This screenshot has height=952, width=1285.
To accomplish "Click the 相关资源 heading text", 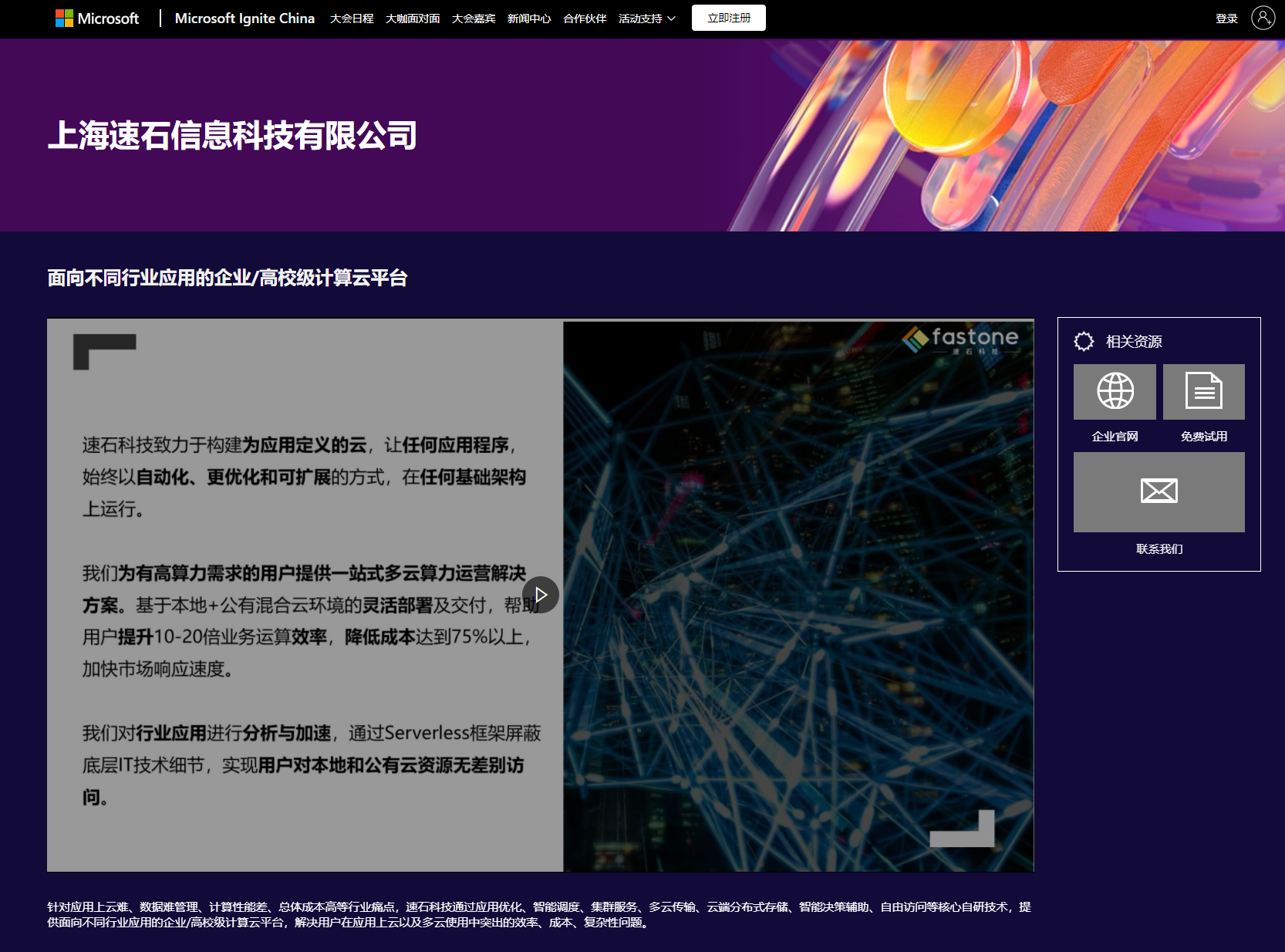I will pyautogui.click(x=1134, y=342).
